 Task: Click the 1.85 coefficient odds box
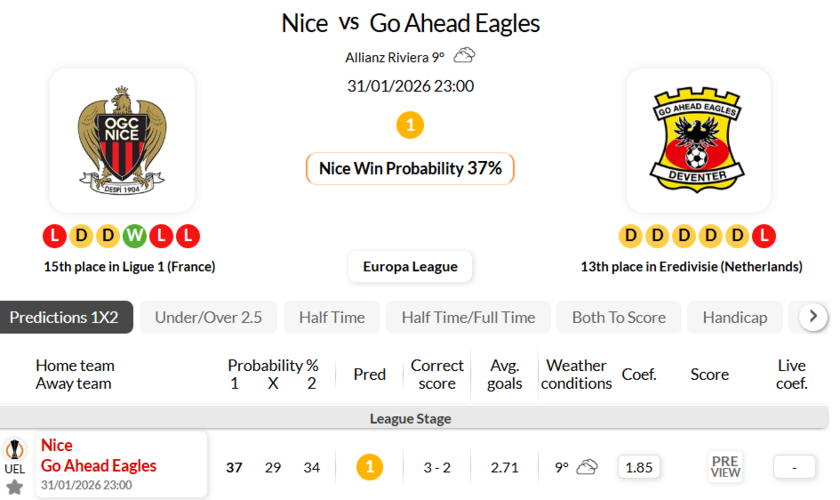[638, 467]
